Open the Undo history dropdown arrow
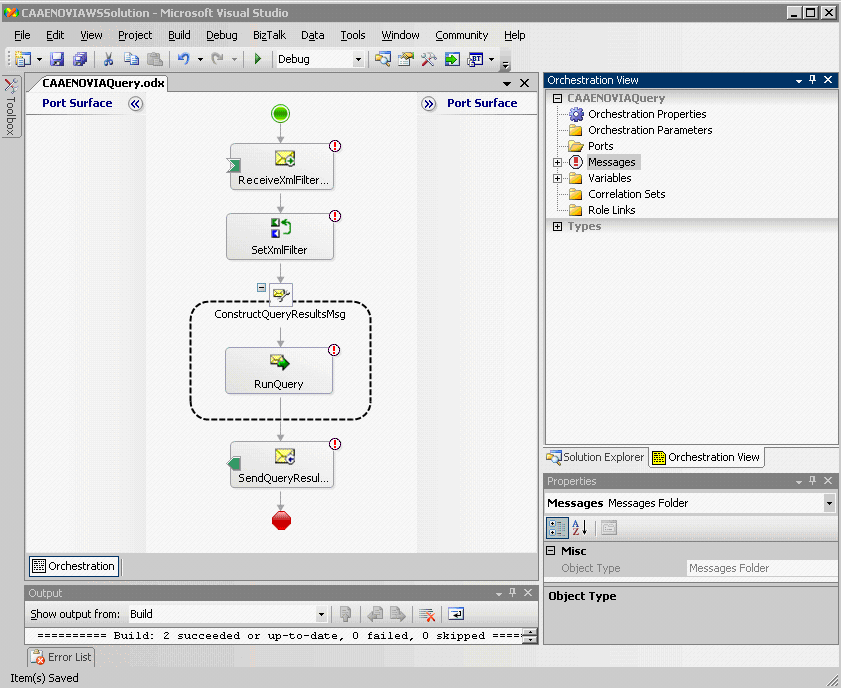The image size is (841, 688). (x=200, y=59)
